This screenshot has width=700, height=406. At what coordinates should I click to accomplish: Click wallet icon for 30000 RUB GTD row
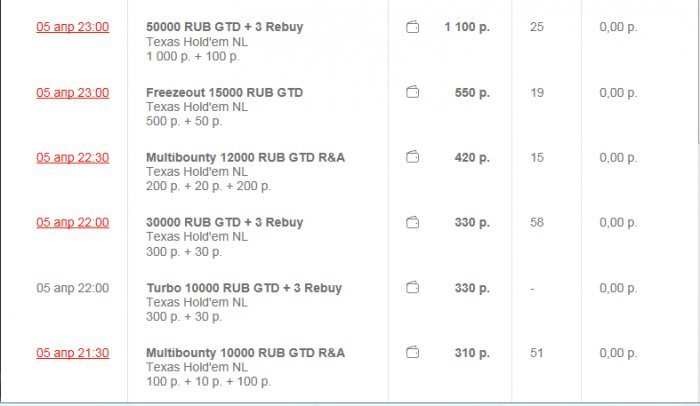[x=412, y=222]
